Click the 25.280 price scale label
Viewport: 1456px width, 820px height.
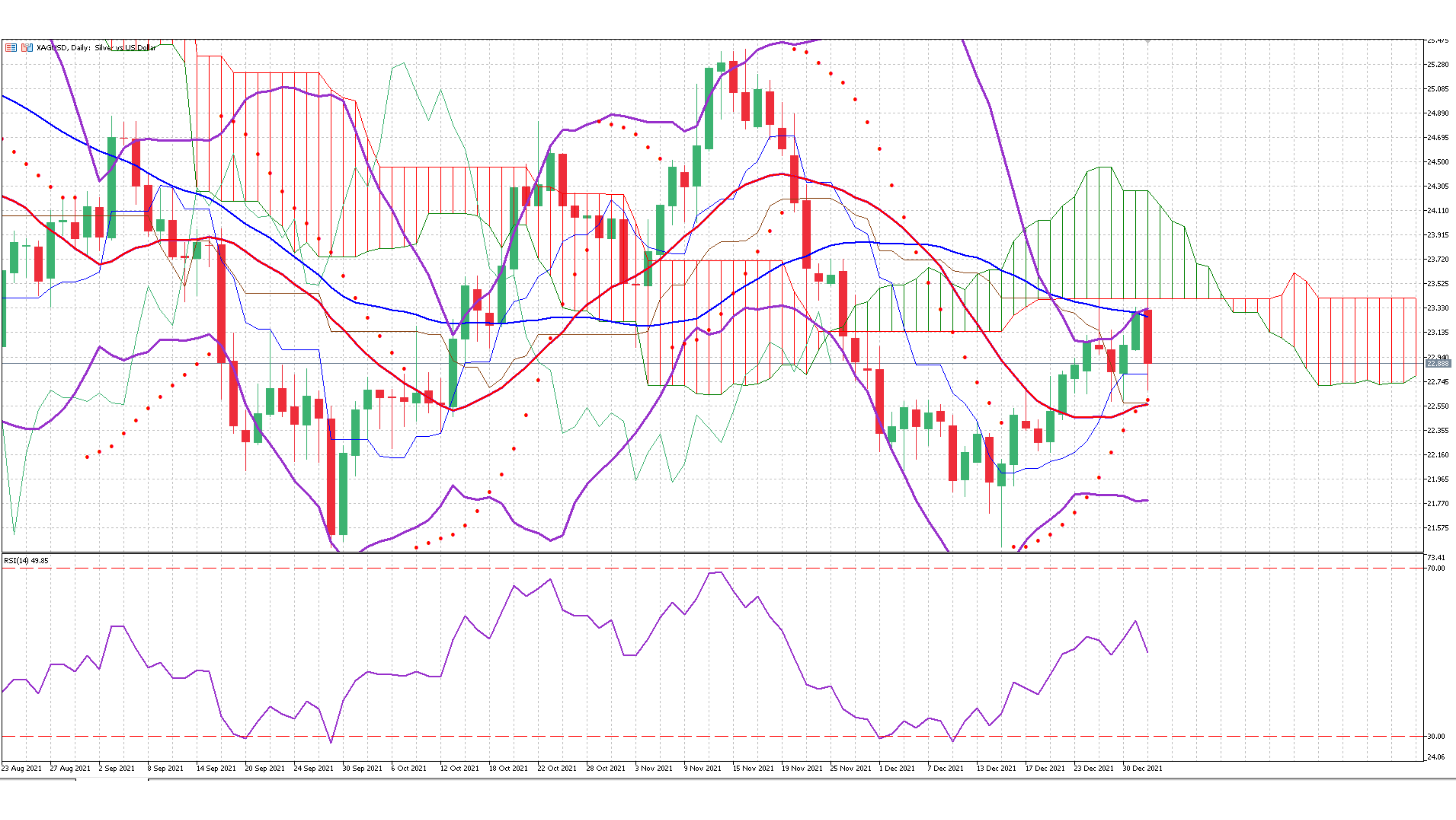pyautogui.click(x=1437, y=64)
